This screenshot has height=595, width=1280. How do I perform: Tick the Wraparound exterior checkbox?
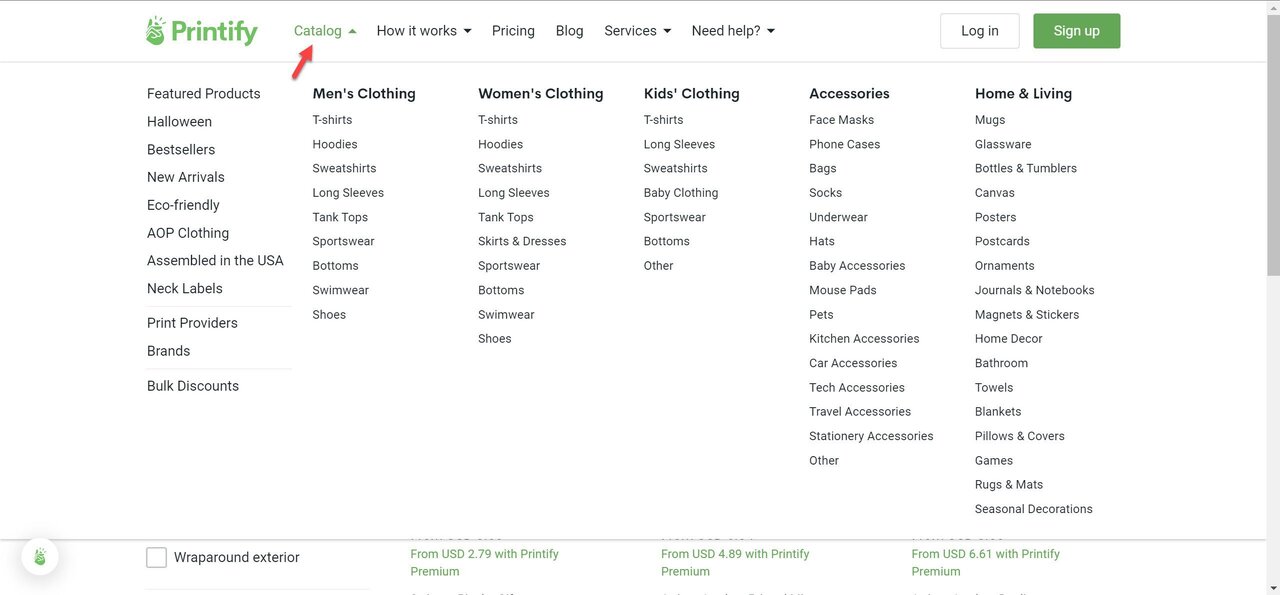click(x=157, y=558)
